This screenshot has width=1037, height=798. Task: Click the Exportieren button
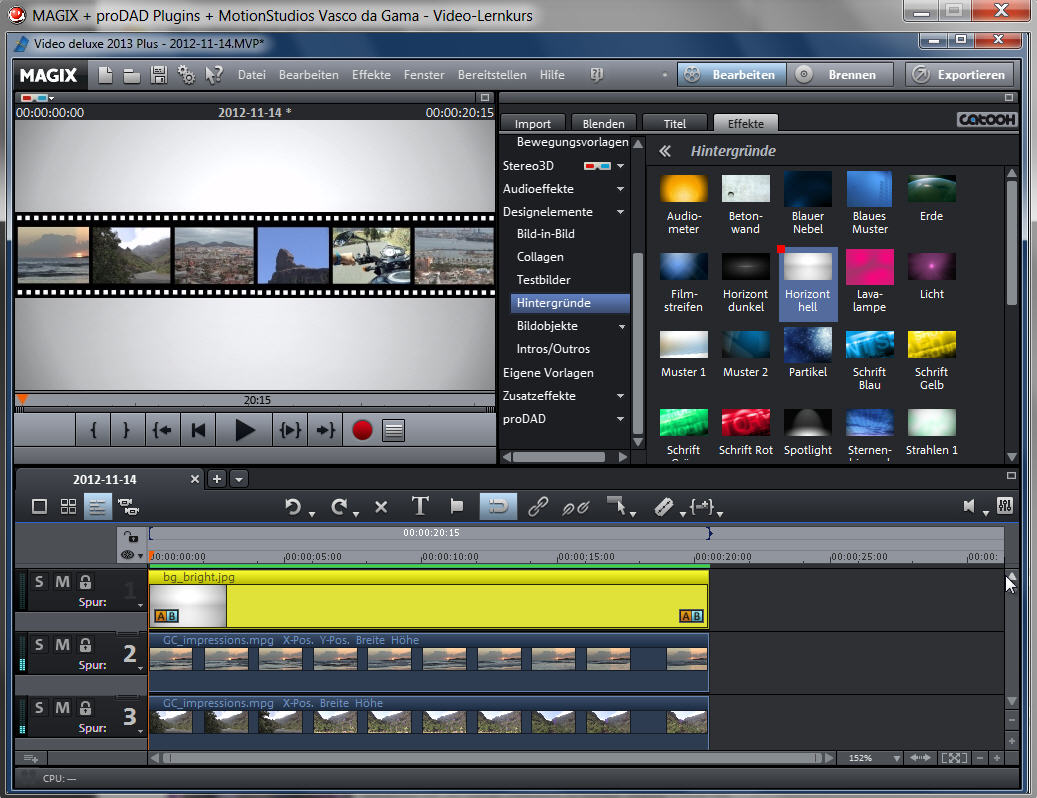pyautogui.click(x=960, y=75)
